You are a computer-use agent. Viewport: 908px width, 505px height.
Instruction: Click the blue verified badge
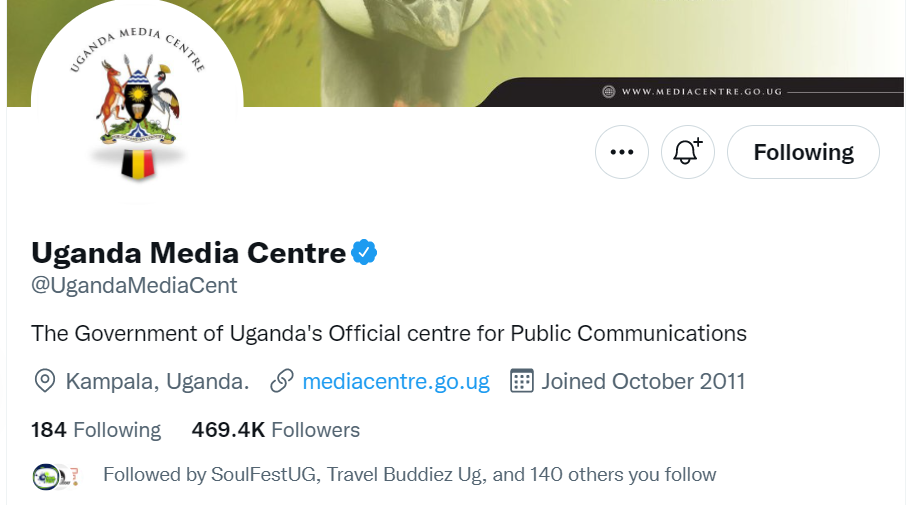coord(364,253)
